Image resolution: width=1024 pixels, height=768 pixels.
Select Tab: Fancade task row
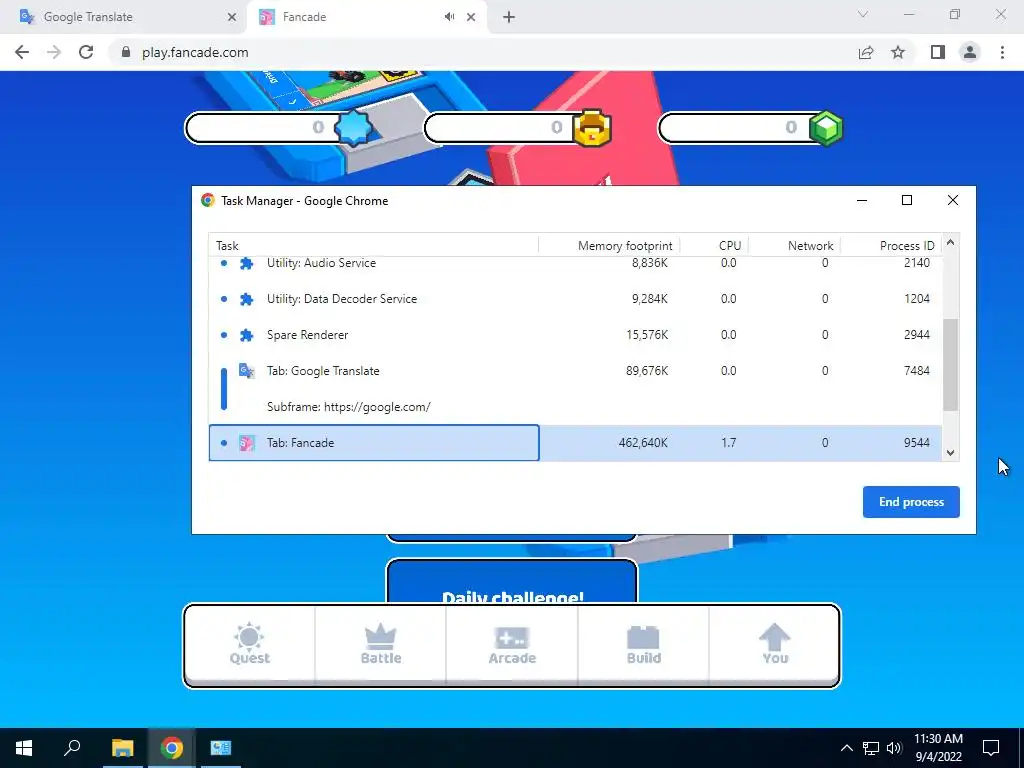pos(575,443)
